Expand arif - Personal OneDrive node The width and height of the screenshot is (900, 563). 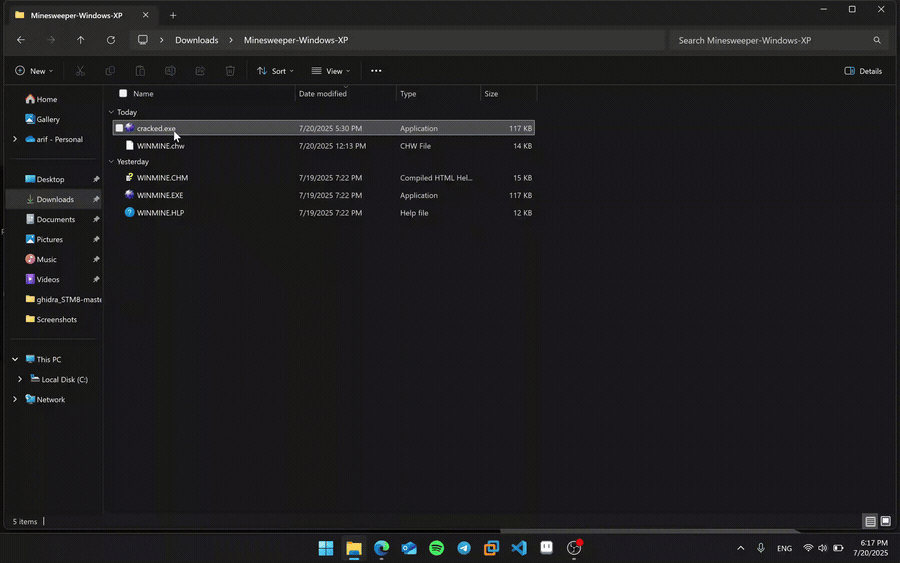[x=15, y=139]
